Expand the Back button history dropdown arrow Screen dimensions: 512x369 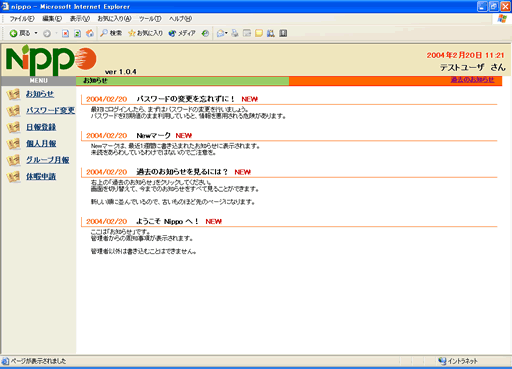click(x=36, y=33)
